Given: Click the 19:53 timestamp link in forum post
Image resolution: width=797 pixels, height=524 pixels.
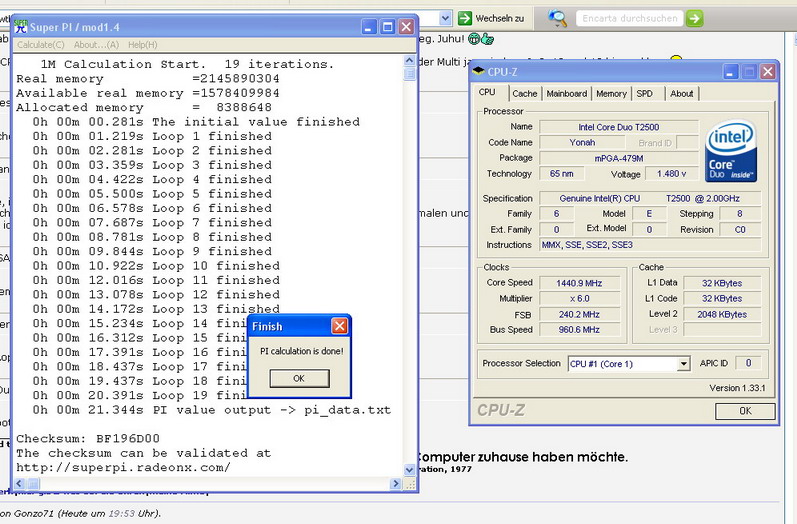Looking at the screenshot, I should (121, 513).
